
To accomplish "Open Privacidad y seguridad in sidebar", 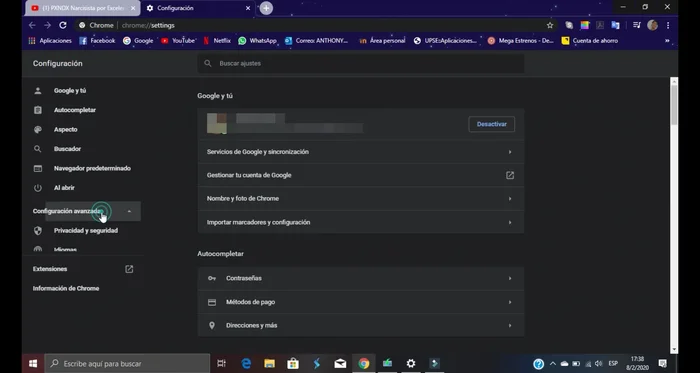I will (86, 231).
